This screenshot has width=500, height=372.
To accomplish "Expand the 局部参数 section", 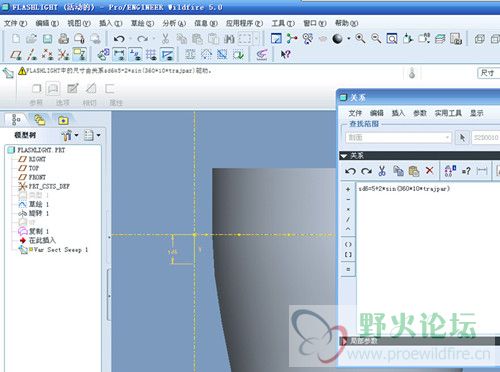I will pos(344,341).
